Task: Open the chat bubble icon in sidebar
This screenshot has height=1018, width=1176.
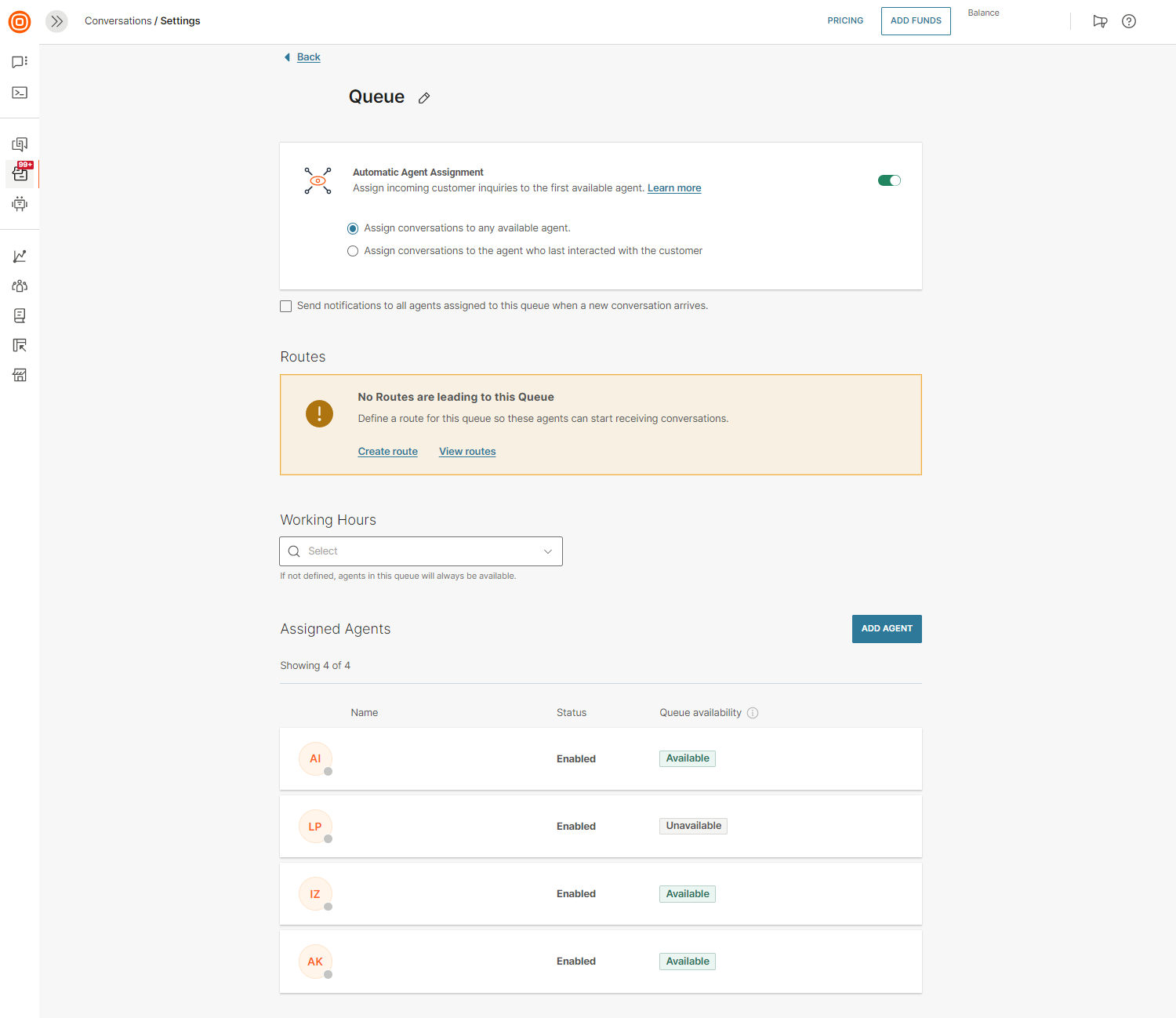Action: [20, 62]
